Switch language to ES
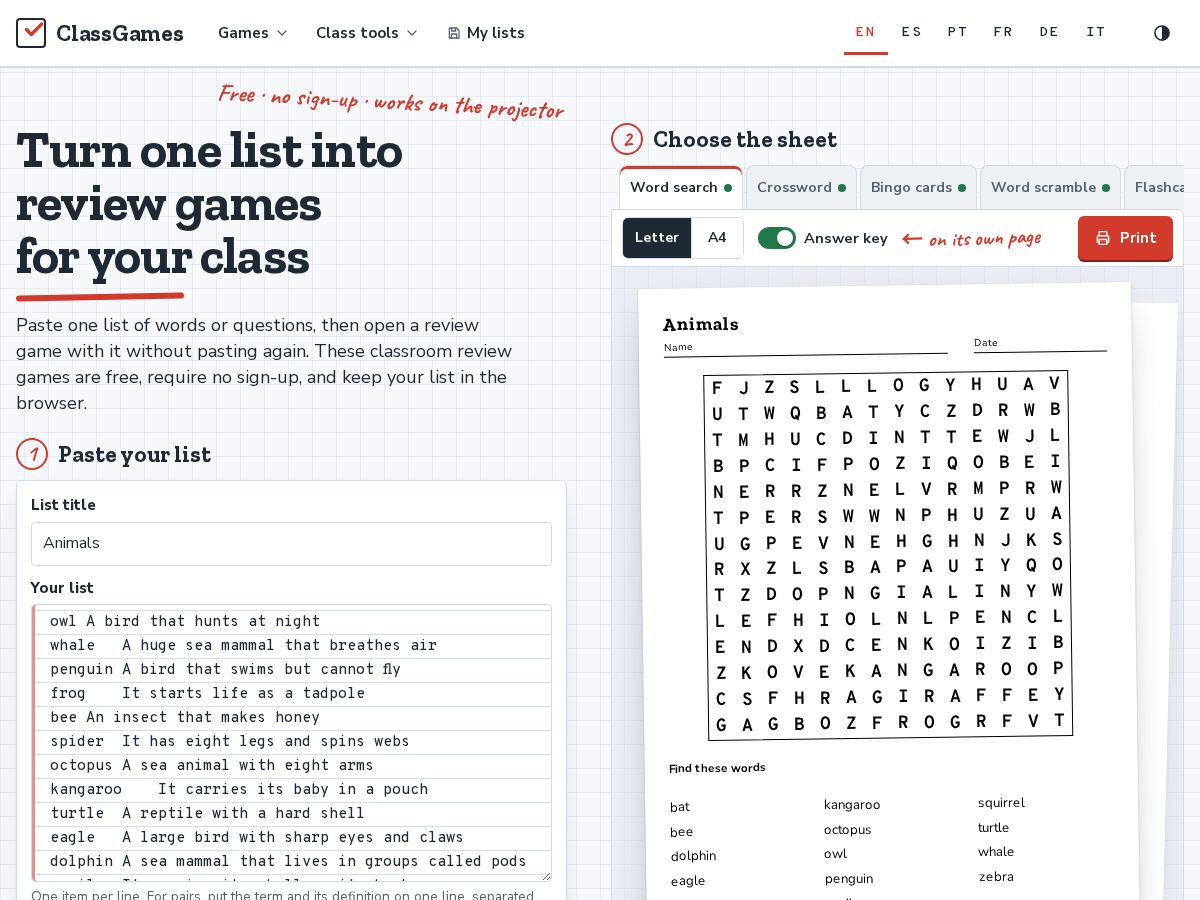 tap(912, 32)
